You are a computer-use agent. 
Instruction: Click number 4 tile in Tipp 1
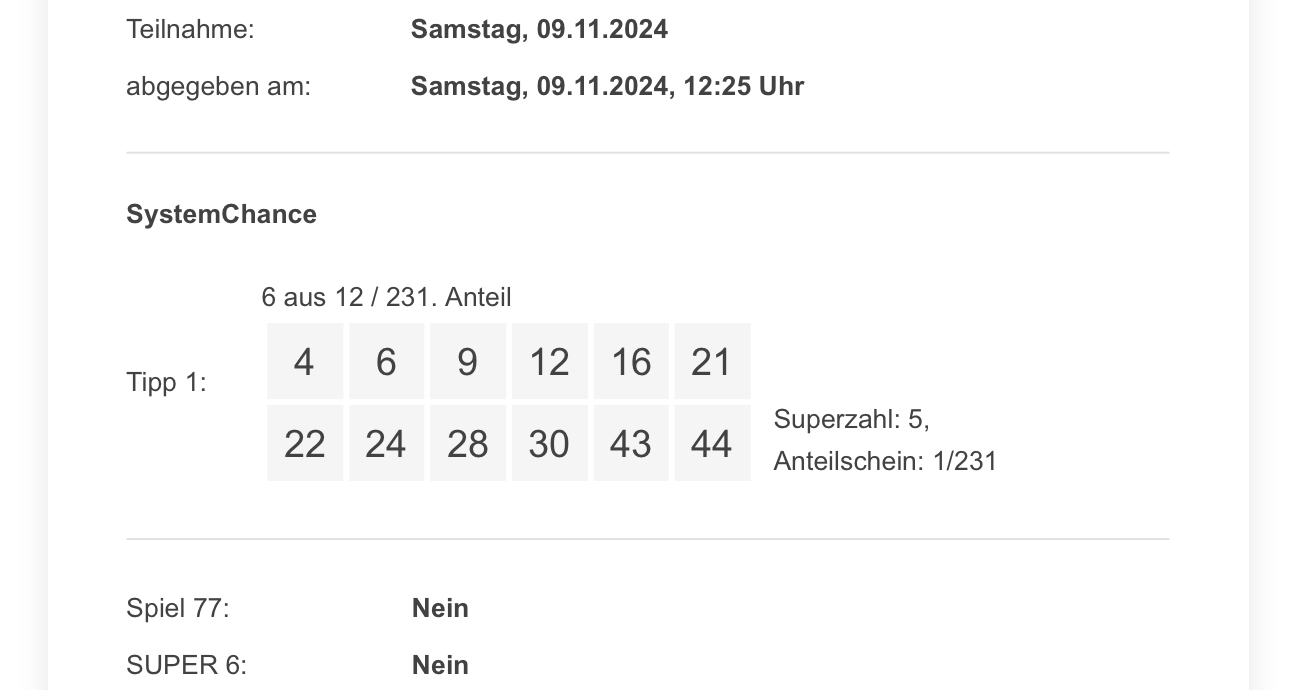pyautogui.click(x=305, y=361)
